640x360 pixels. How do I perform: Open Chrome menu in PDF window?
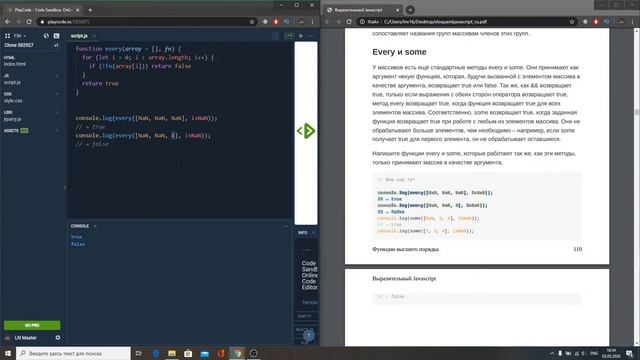(x=633, y=22)
